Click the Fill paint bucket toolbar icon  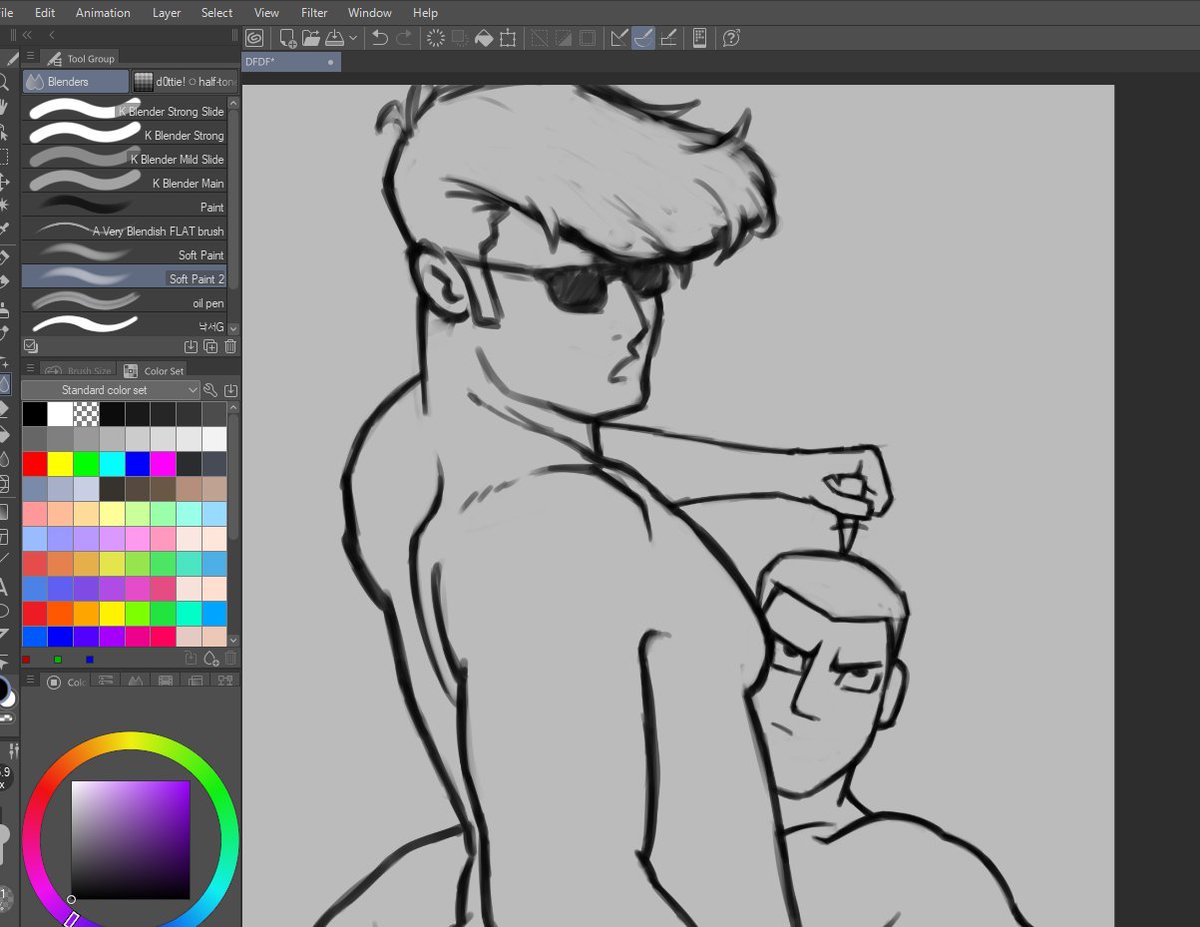coord(484,38)
